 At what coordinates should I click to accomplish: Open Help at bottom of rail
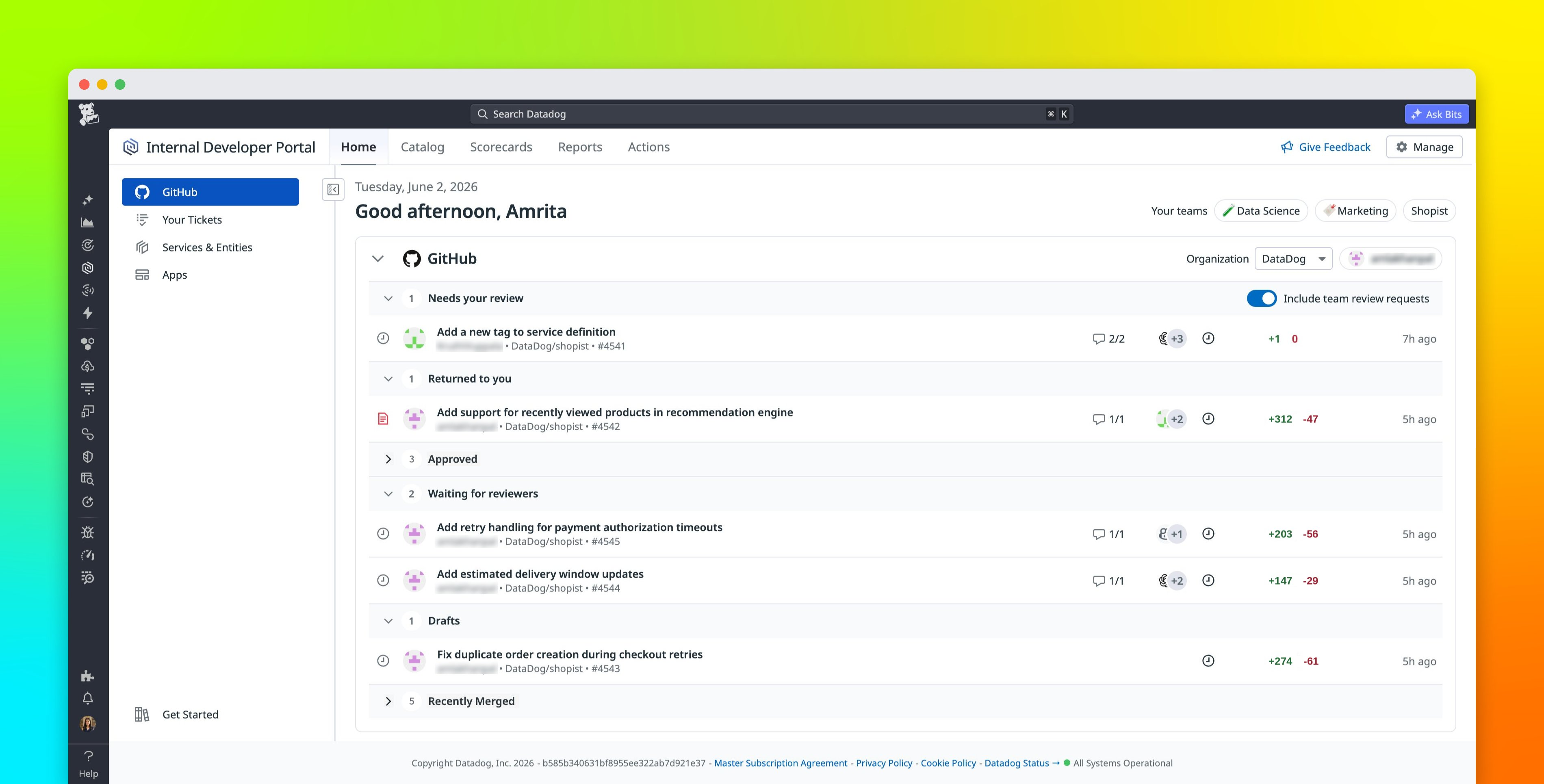coord(88,764)
